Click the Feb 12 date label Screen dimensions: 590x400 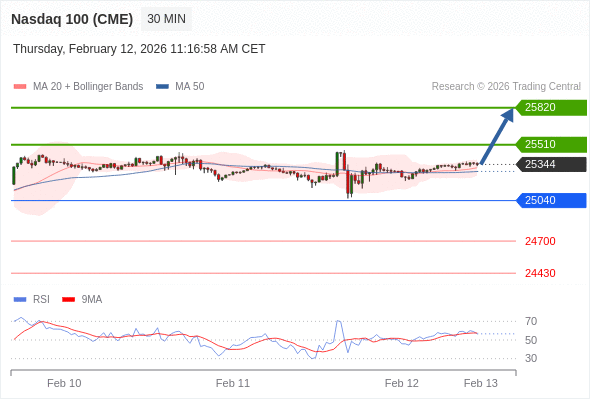tap(401, 383)
